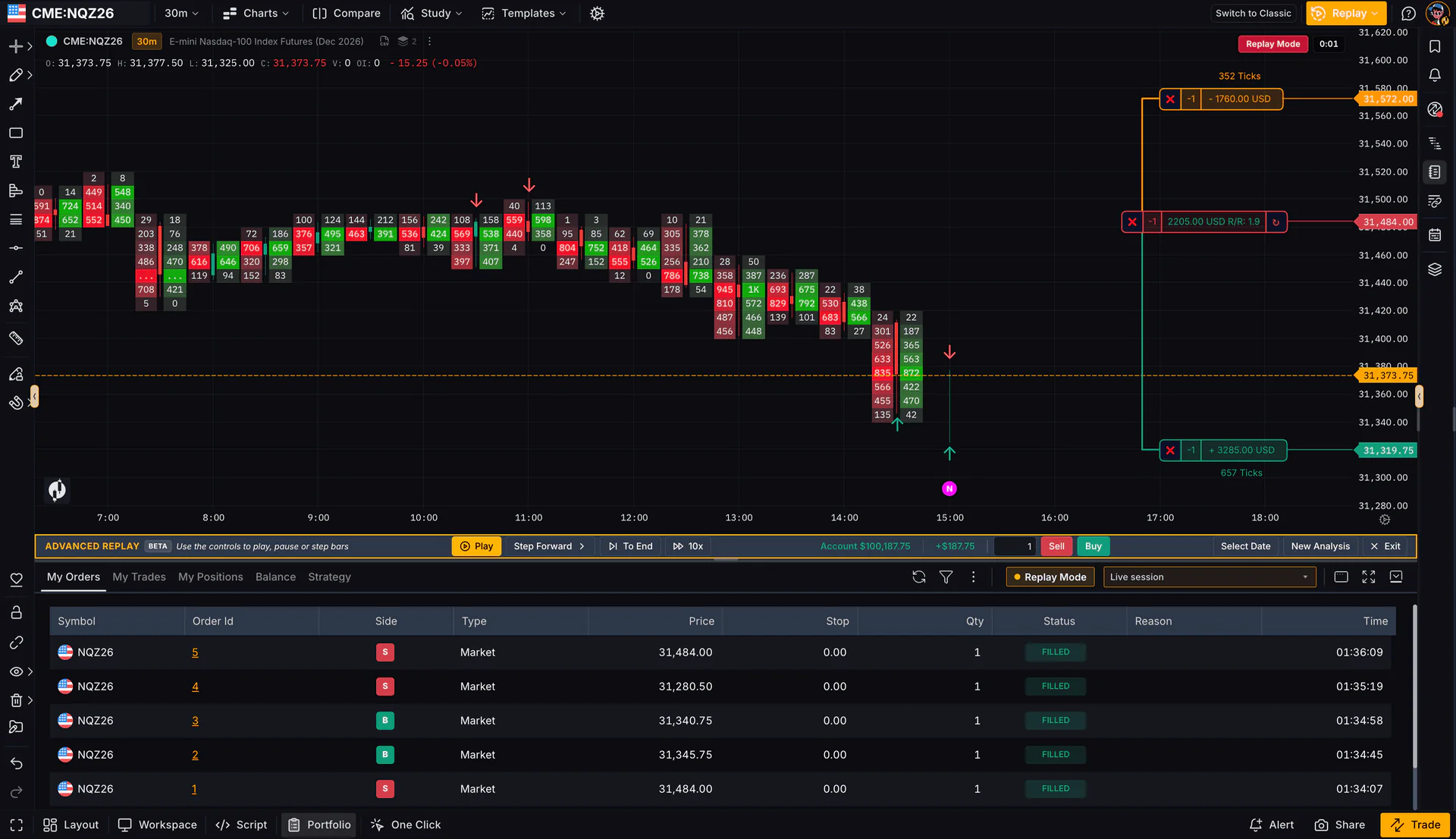Click the order quantity input field
Screen dimensions: 1456x839
pos(1015,546)
